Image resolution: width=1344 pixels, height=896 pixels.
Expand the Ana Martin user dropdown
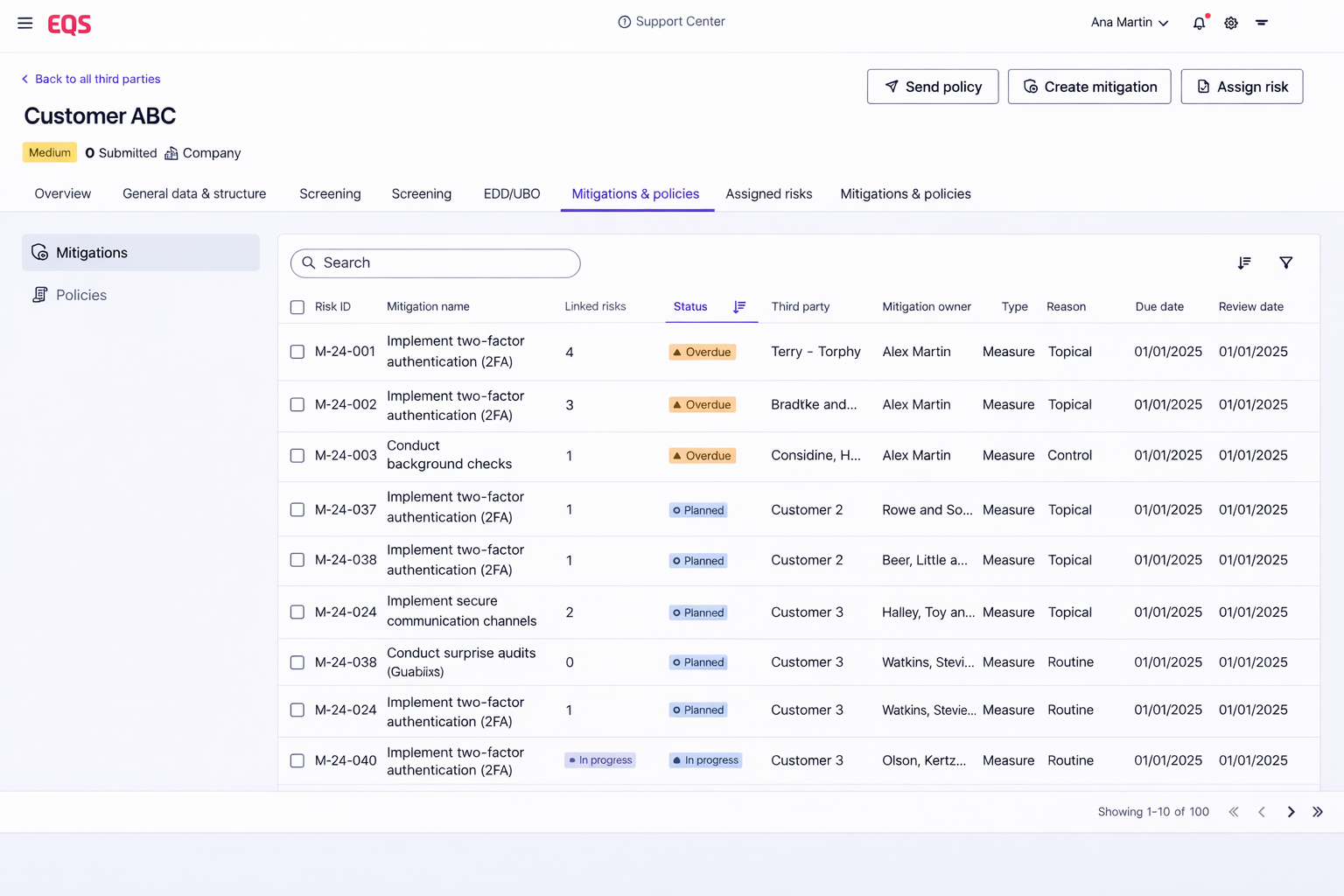pos(1129,23)
